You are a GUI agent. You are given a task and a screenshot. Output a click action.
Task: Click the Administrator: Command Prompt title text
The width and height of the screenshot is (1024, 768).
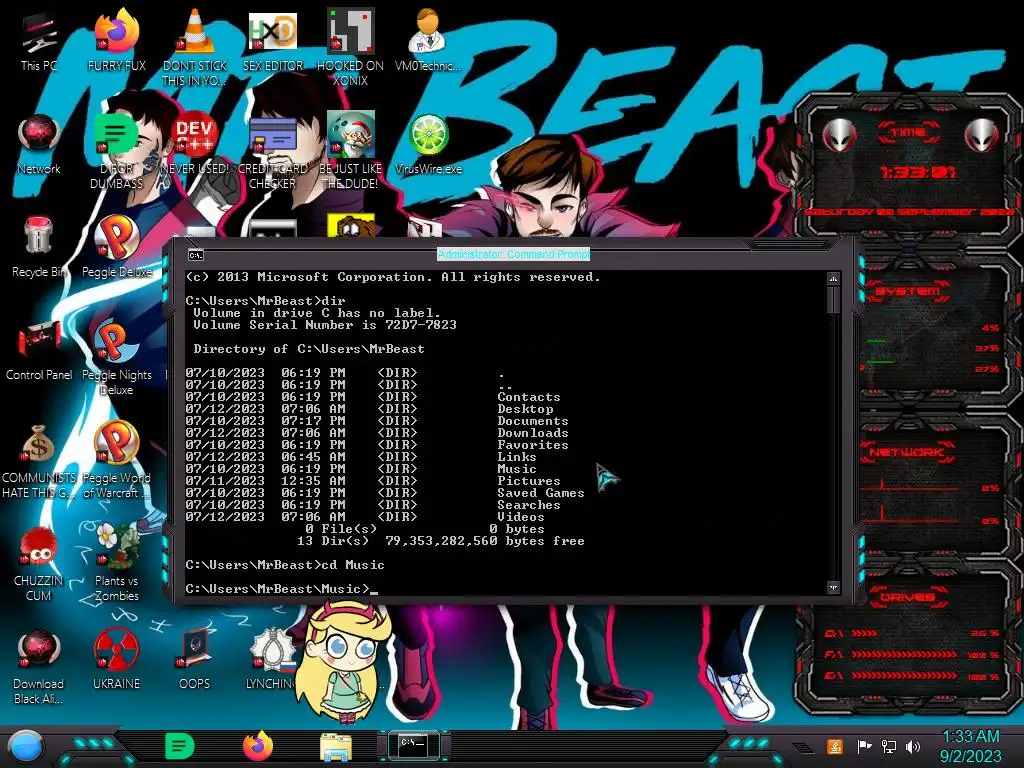(513, 254)
